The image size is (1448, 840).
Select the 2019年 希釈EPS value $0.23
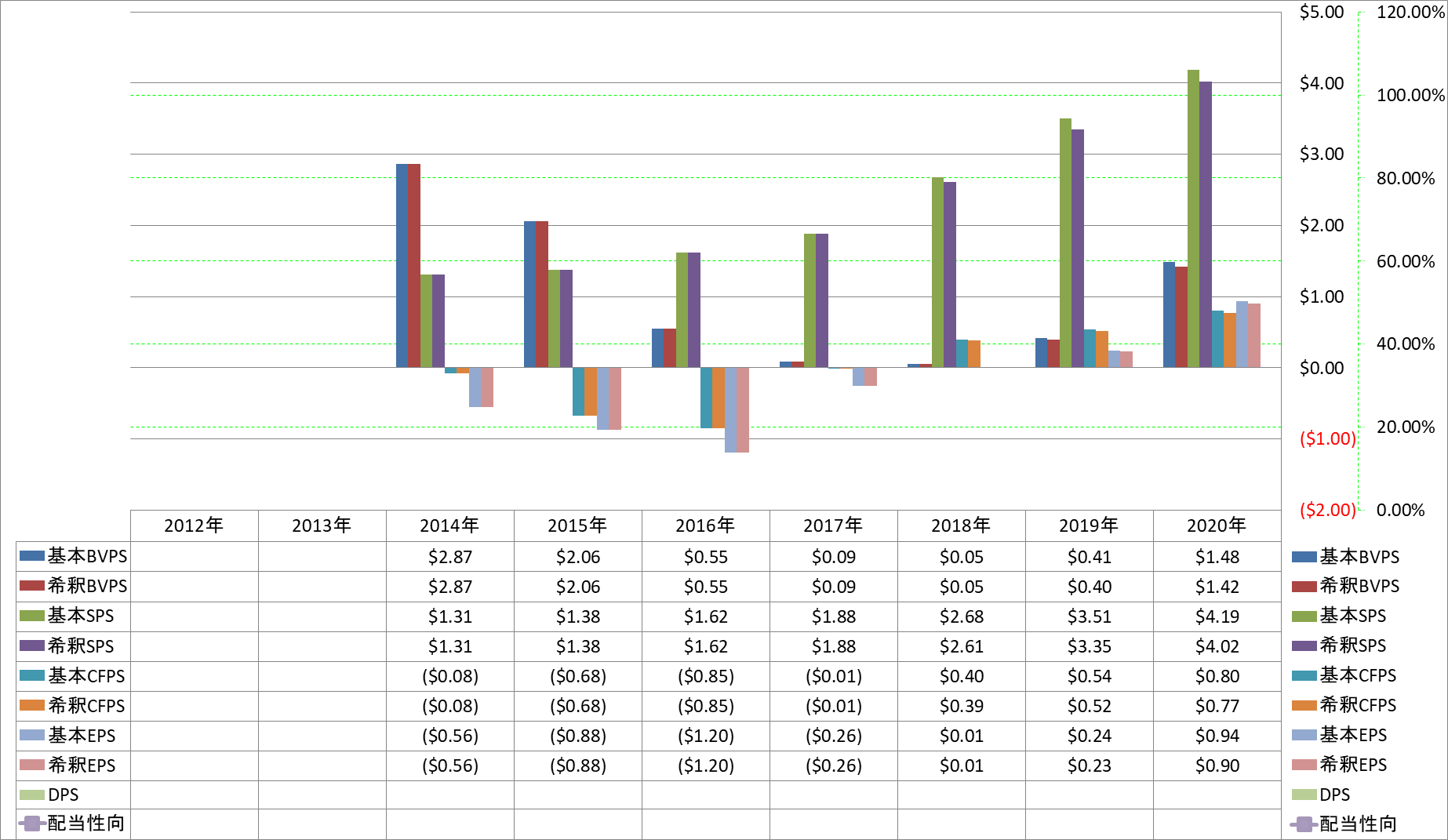pos(1090,765)
